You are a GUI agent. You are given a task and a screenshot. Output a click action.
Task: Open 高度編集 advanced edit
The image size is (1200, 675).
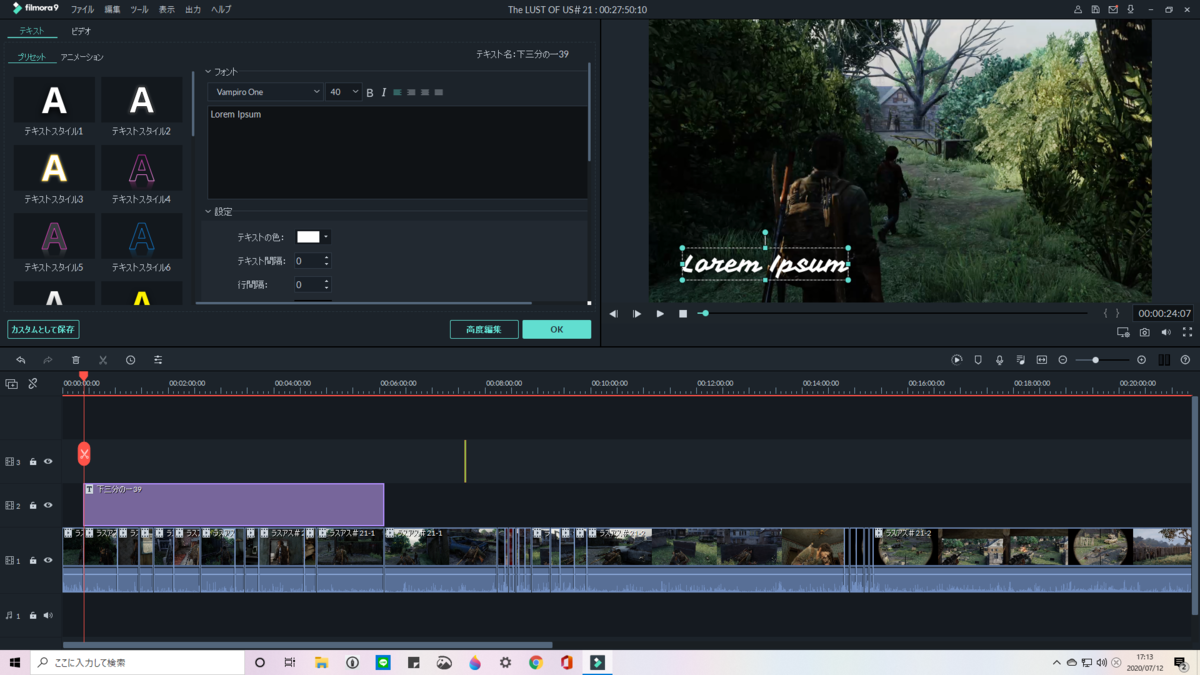point(484,329)
